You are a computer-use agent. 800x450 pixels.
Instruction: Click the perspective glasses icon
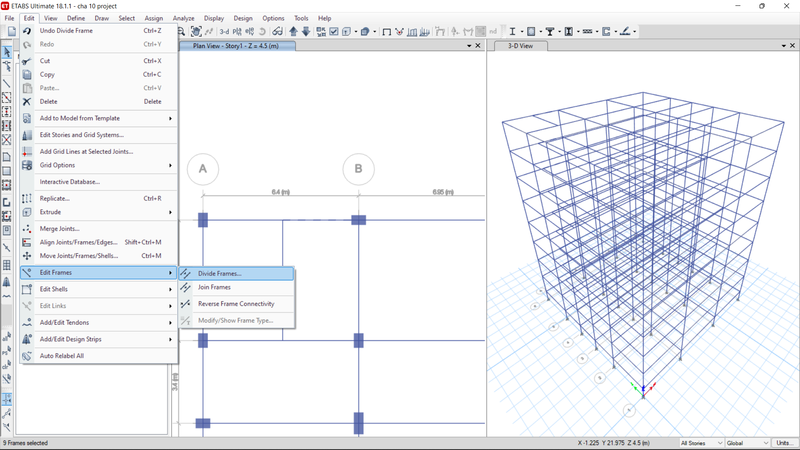[277, 32]
